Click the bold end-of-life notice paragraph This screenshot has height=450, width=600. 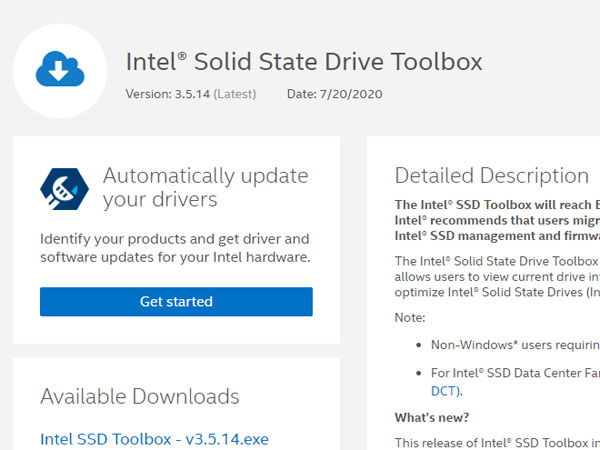pyautogui.click(x=497, y=220)
